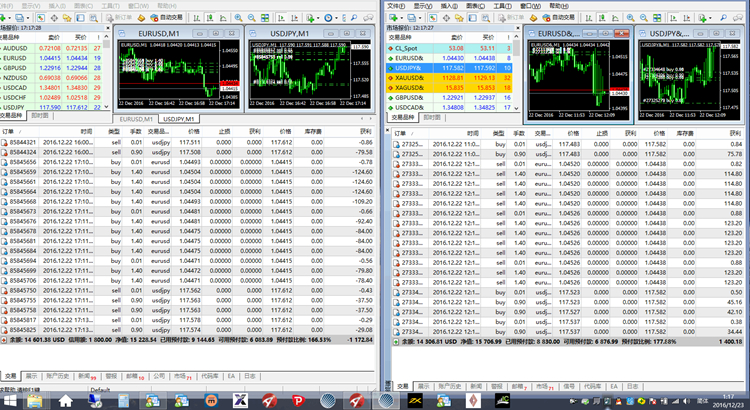This screenshot has height=410, width=750.
Task: Toggle Market Watch icon in right toolbar
Action: (433, 18)
